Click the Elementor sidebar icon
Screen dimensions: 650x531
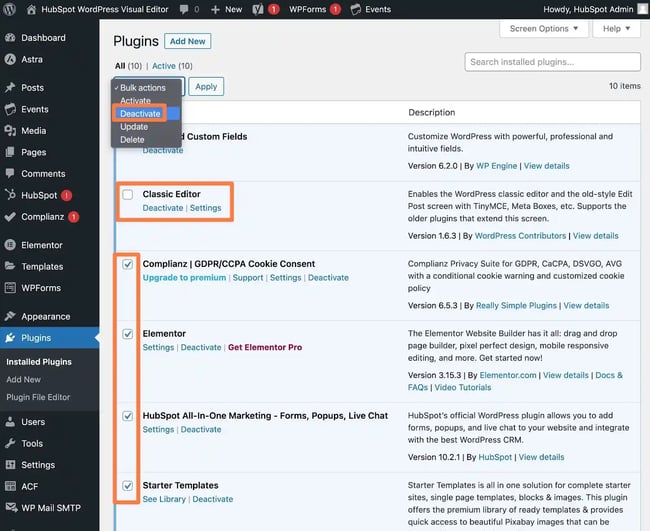coord(10,245)
